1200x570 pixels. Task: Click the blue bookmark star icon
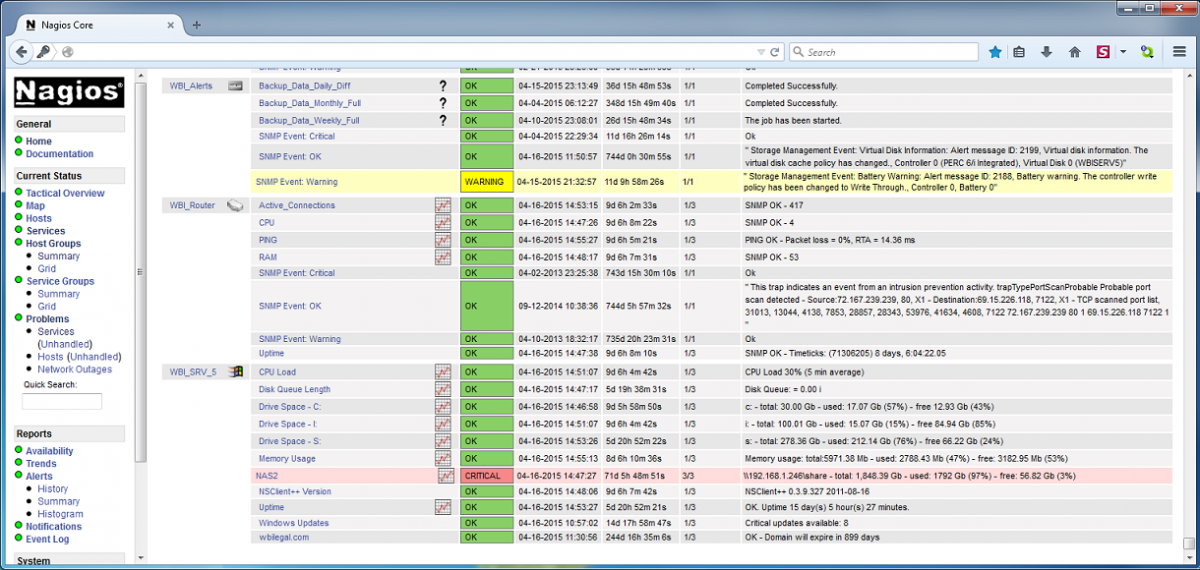(995, 52)
